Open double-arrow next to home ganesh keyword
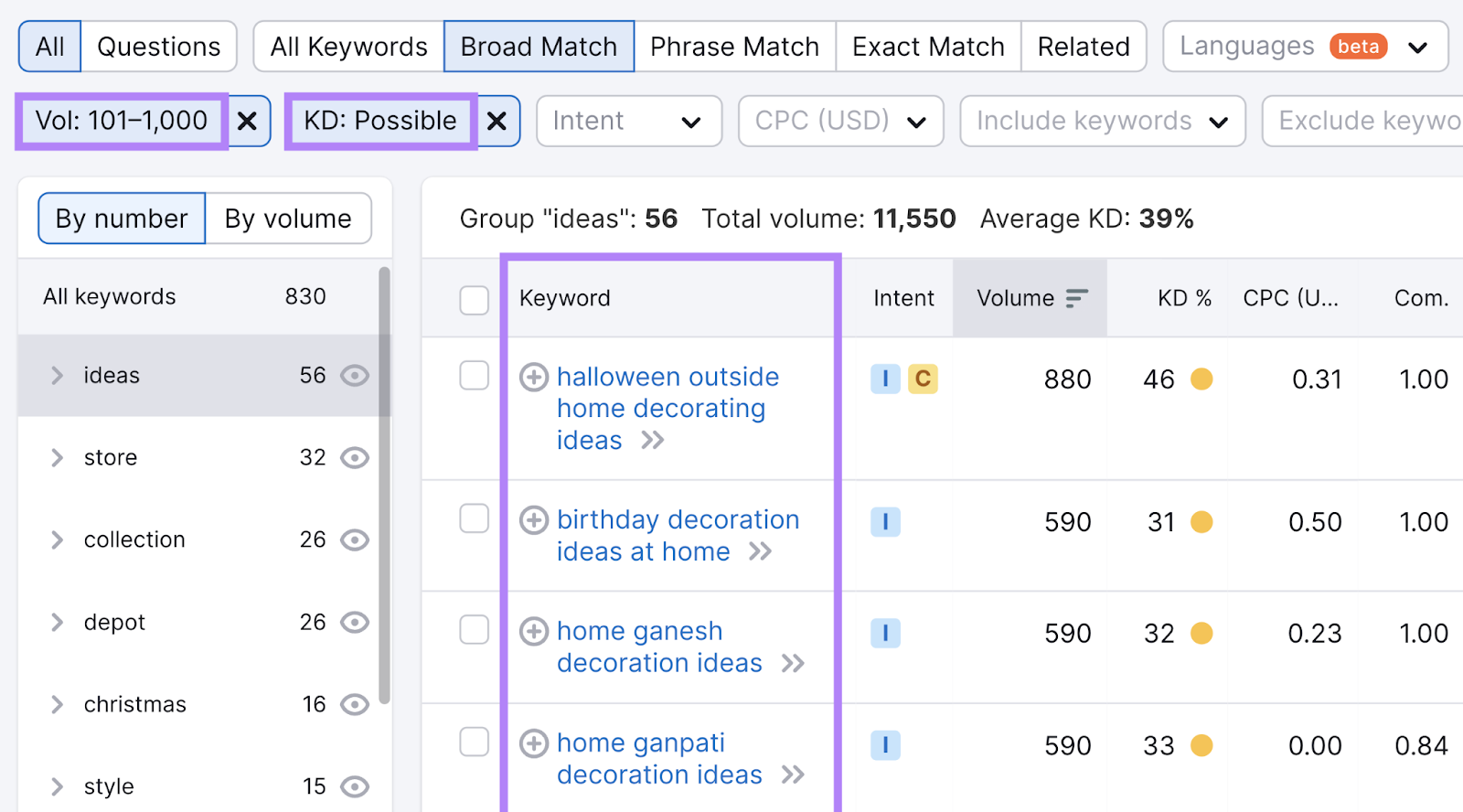 click(x=793, y=664)
